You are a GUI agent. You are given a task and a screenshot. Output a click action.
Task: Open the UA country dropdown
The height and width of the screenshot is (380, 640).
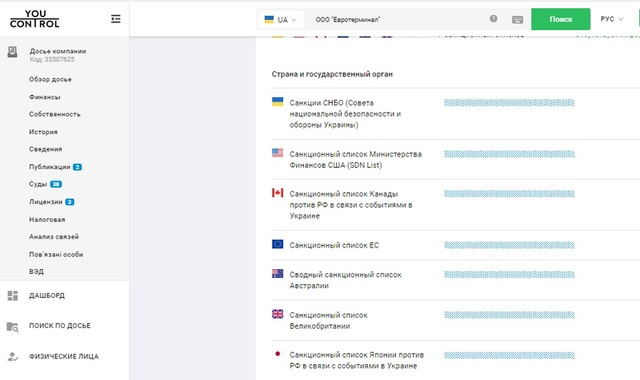tap(280, 20)
